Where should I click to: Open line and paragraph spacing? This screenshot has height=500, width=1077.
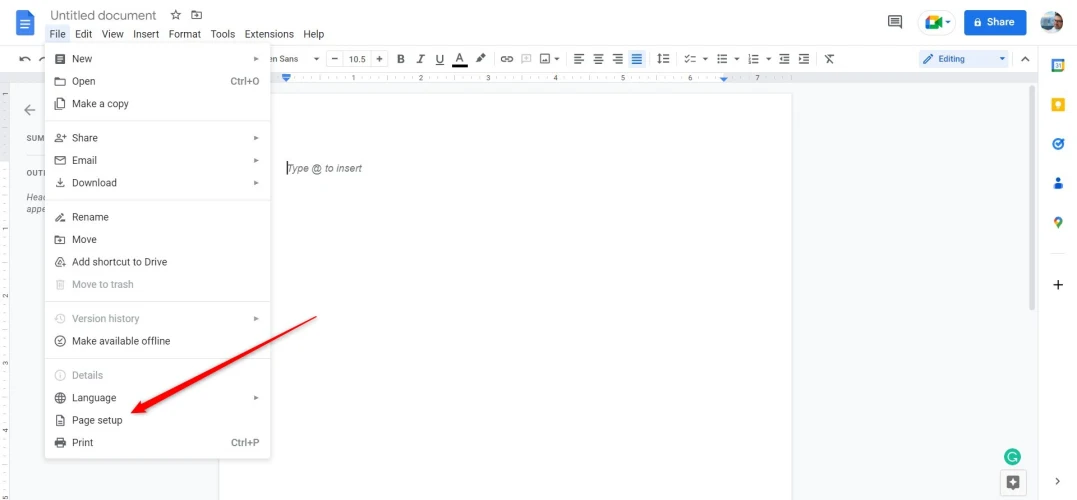click(662, 59)
